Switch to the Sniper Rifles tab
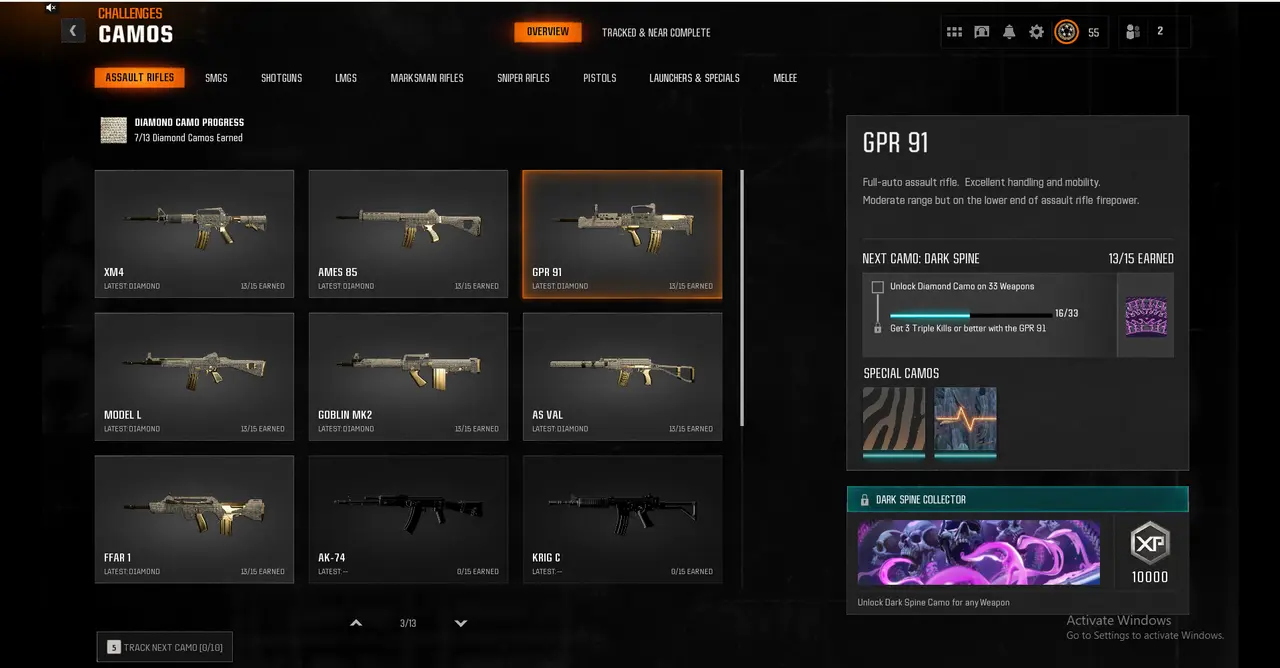 pyautogui.click(x=523, y=78)
